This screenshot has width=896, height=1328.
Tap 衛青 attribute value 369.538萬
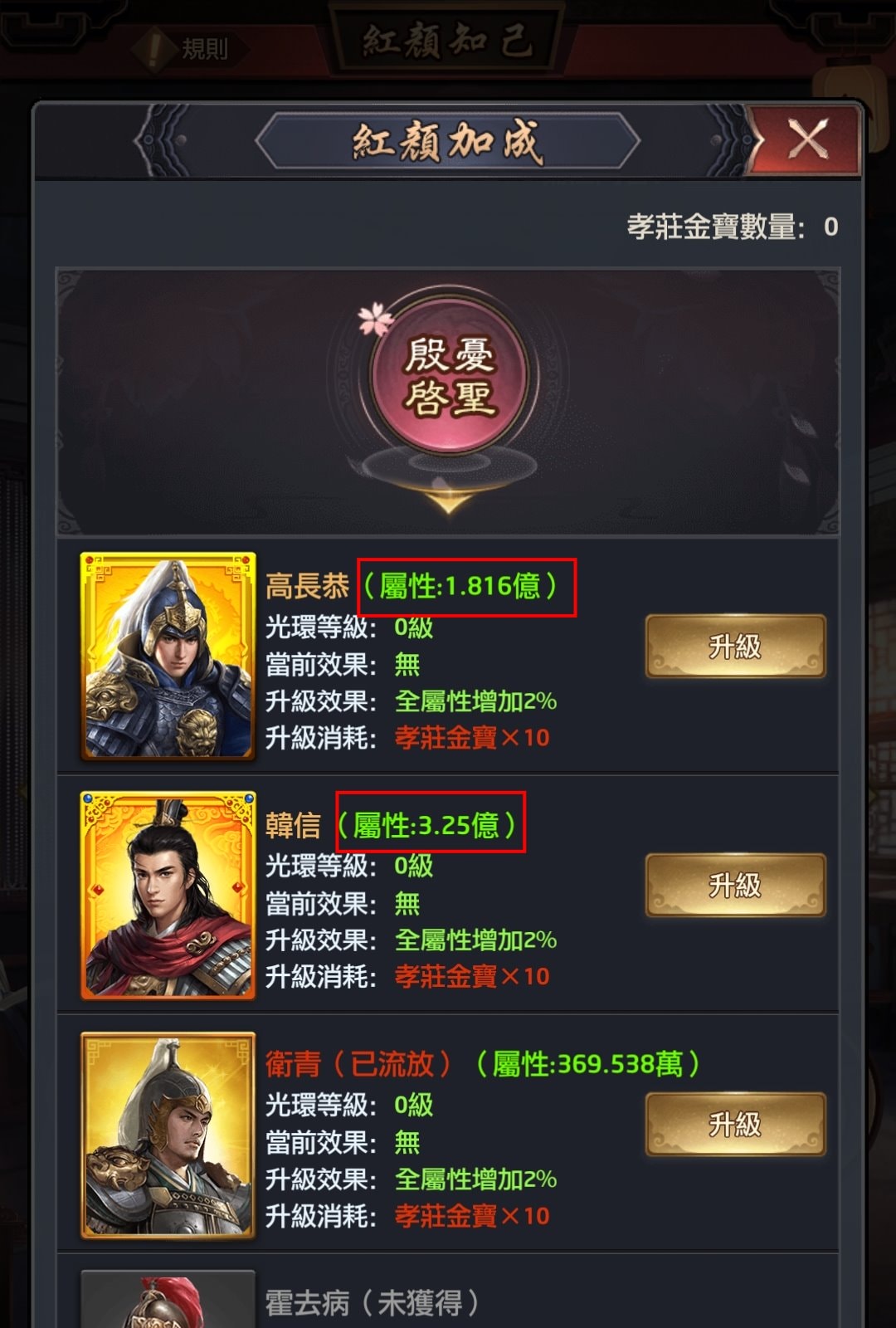[x=587, y=1063]
